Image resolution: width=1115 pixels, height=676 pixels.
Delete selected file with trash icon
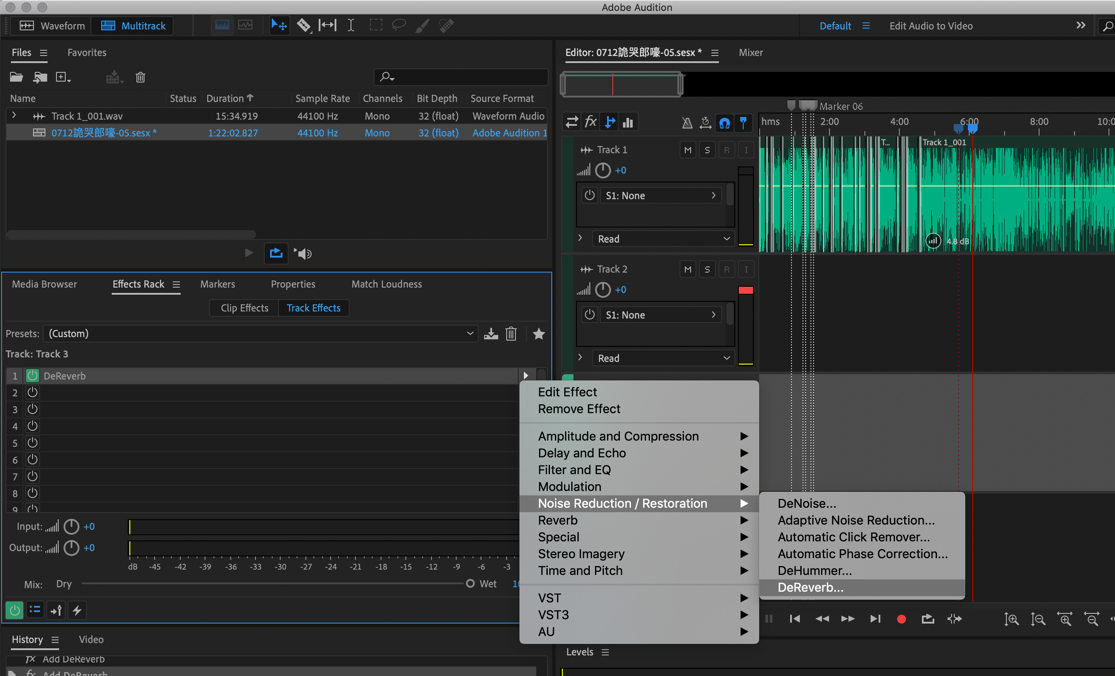[140, 77]
